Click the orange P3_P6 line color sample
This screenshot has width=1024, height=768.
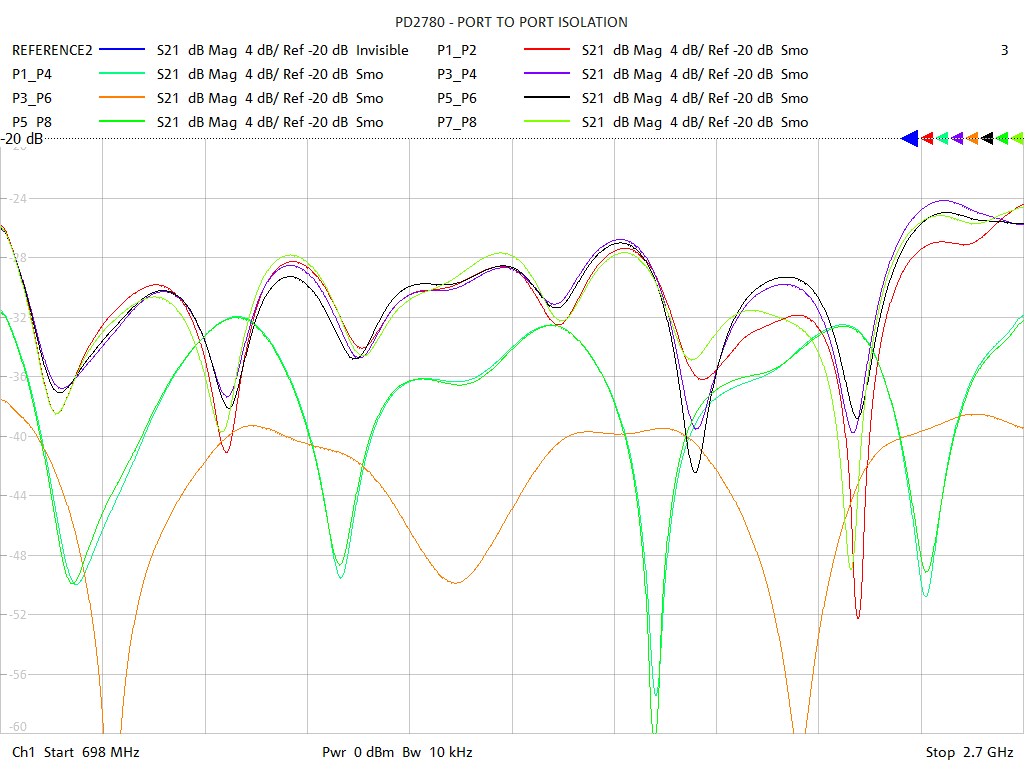pyautogui.click(x=122, y=98)
